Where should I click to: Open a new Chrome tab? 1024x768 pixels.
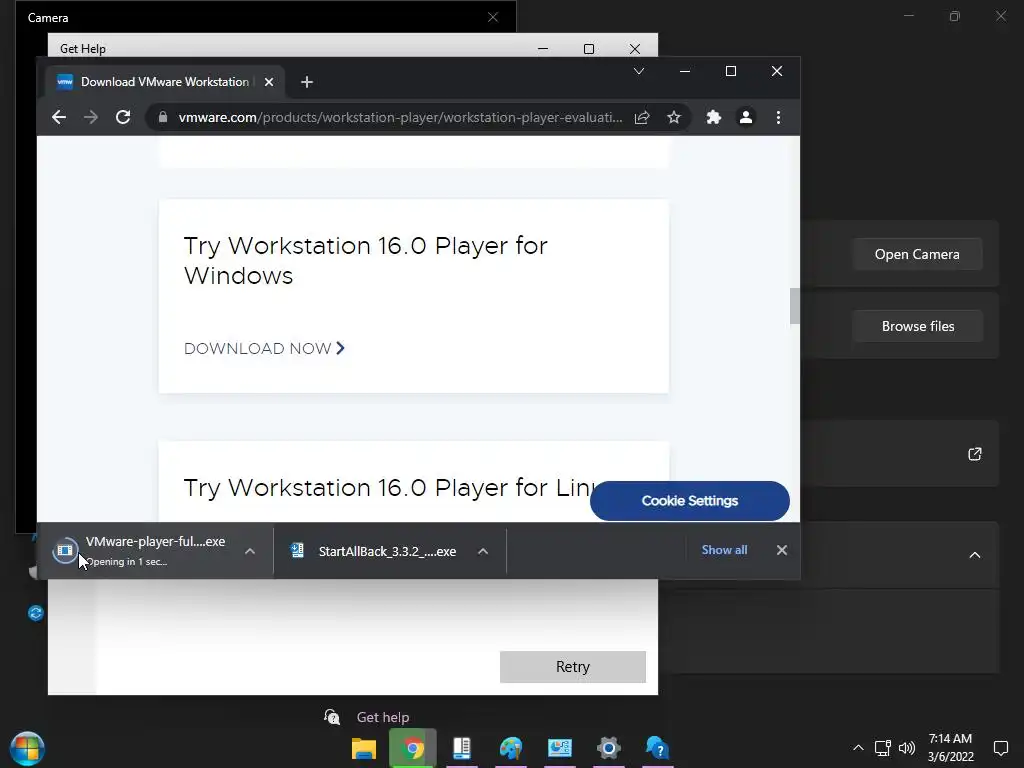tap(307, 82)
